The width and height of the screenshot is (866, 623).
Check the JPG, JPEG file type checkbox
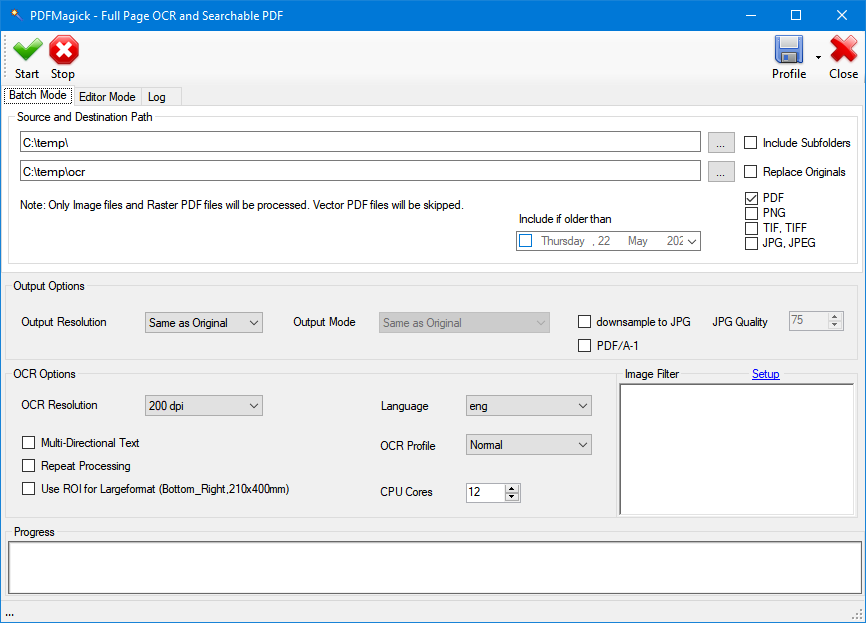tap(751, 243)
